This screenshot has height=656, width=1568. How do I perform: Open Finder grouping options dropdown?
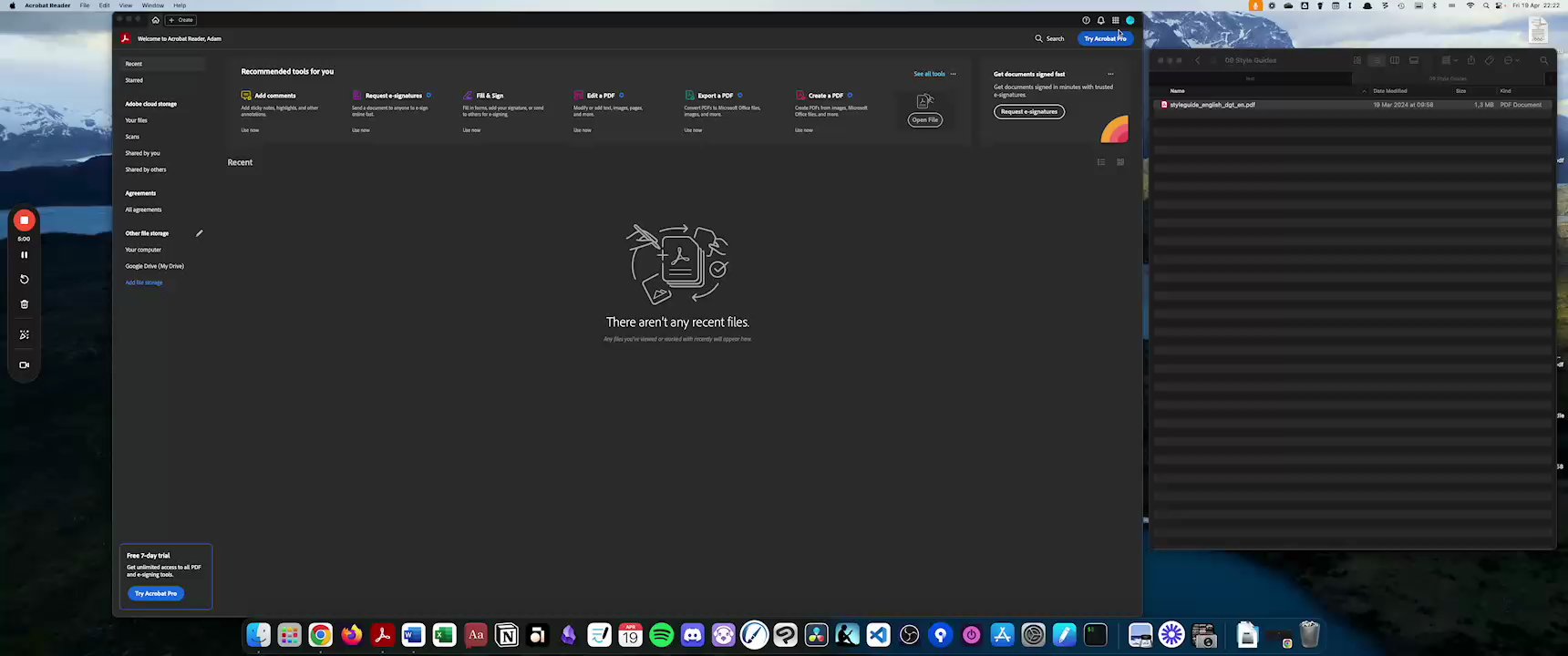[1449, 60]
